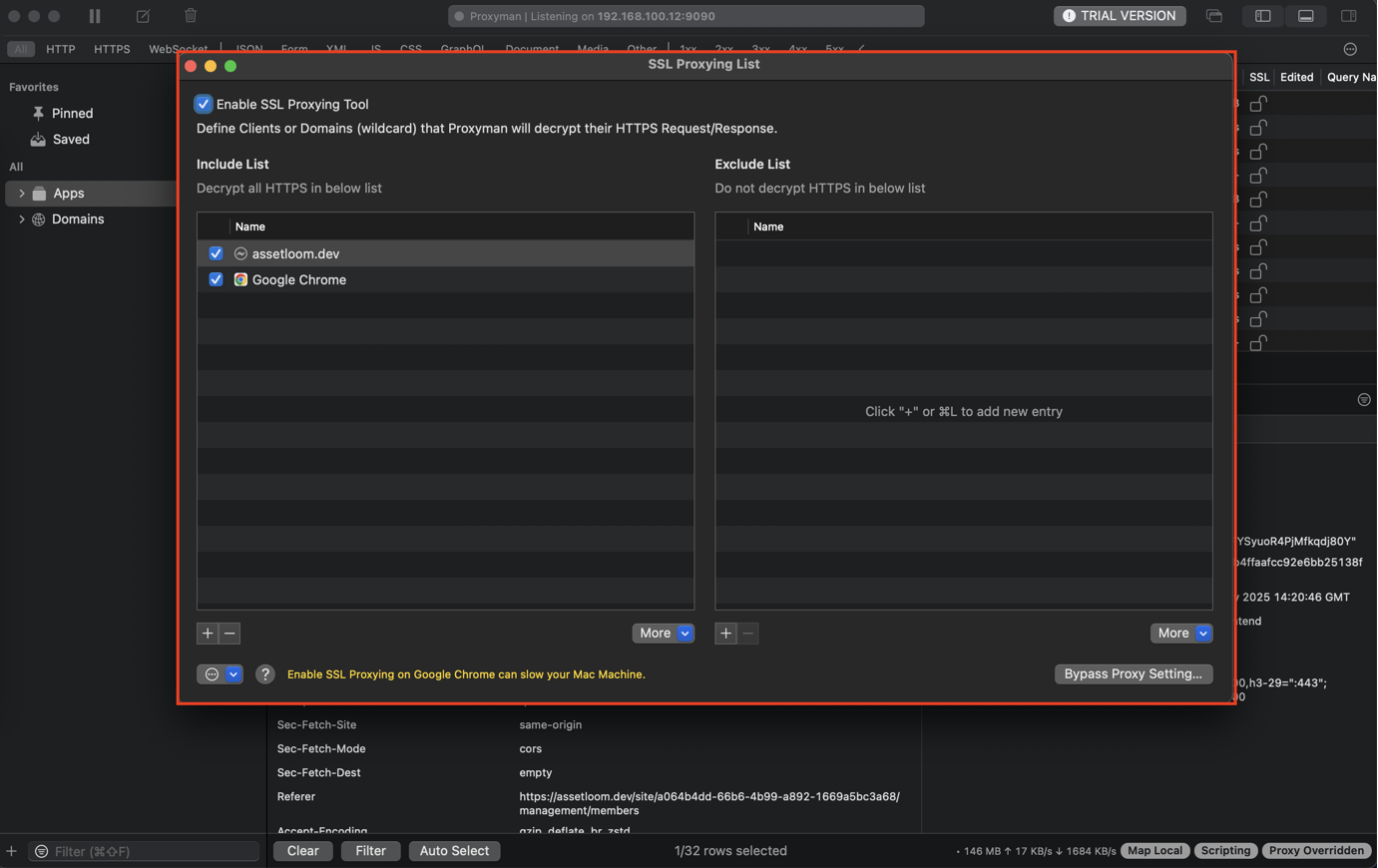Toggle the left sidebar panel icon

point(1262,16)
